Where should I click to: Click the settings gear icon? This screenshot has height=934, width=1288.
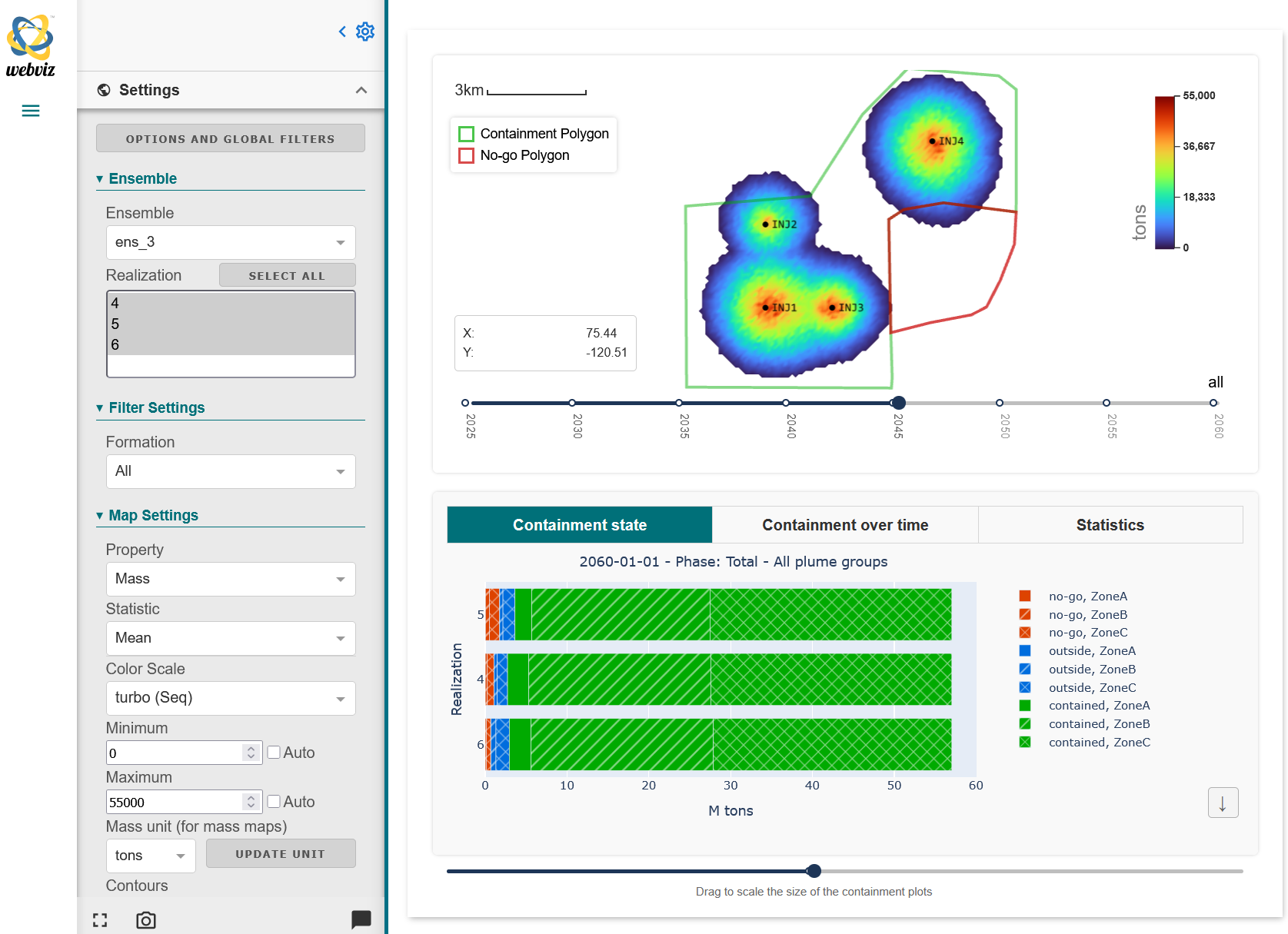click(x=365, y=32)
